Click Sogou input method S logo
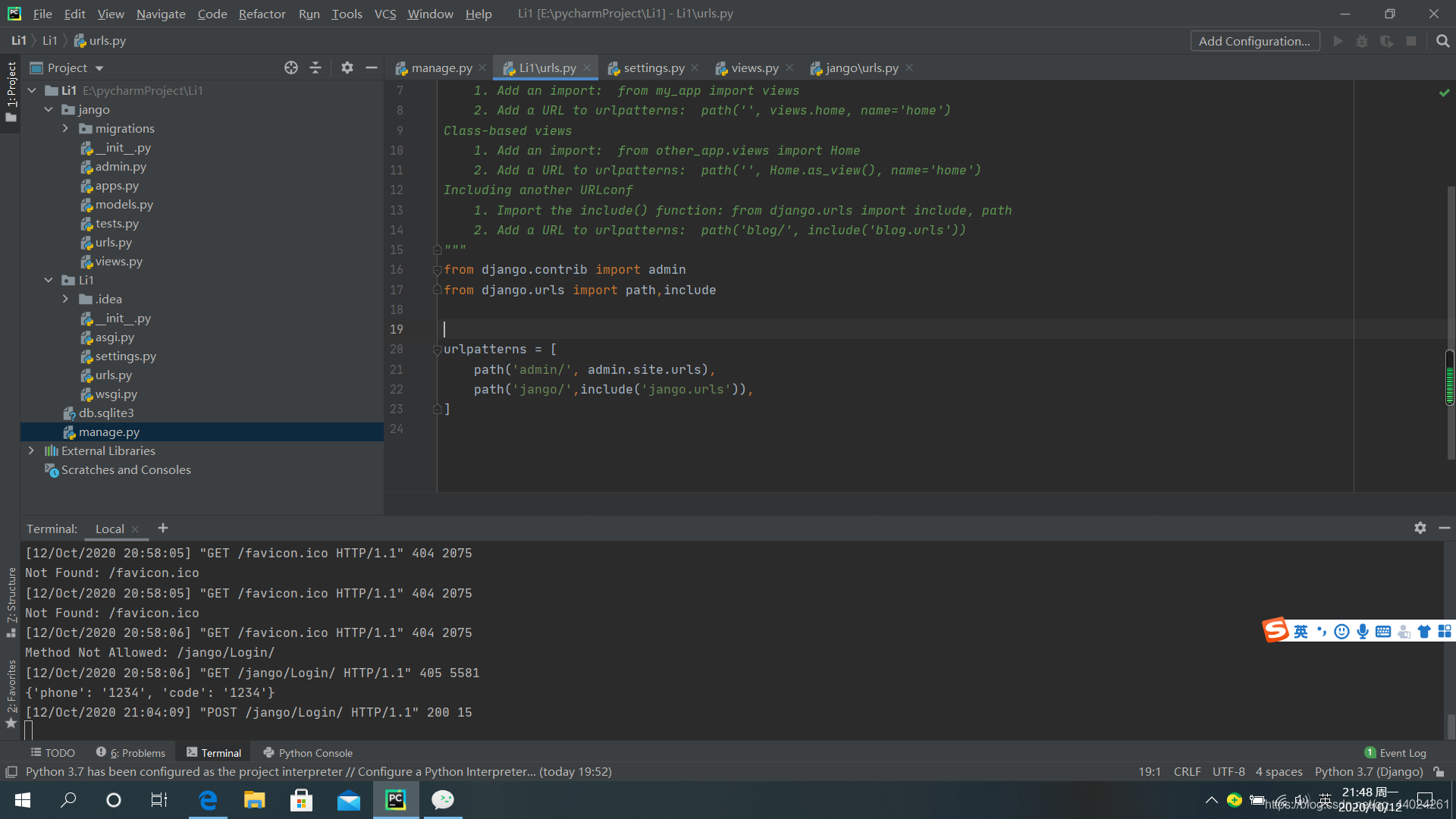The width and height of the screenshot is (1456, 819). coord(1276,630)
